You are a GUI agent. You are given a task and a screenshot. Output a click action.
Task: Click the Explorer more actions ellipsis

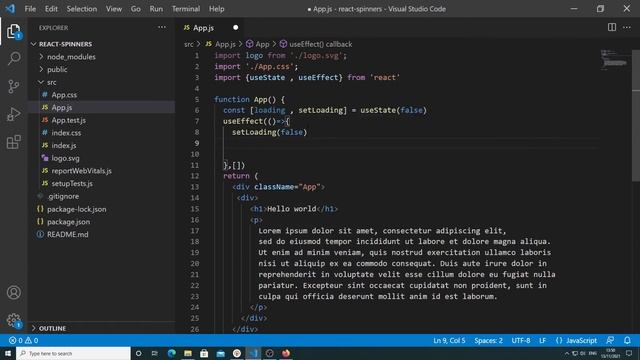pos(162,27)
